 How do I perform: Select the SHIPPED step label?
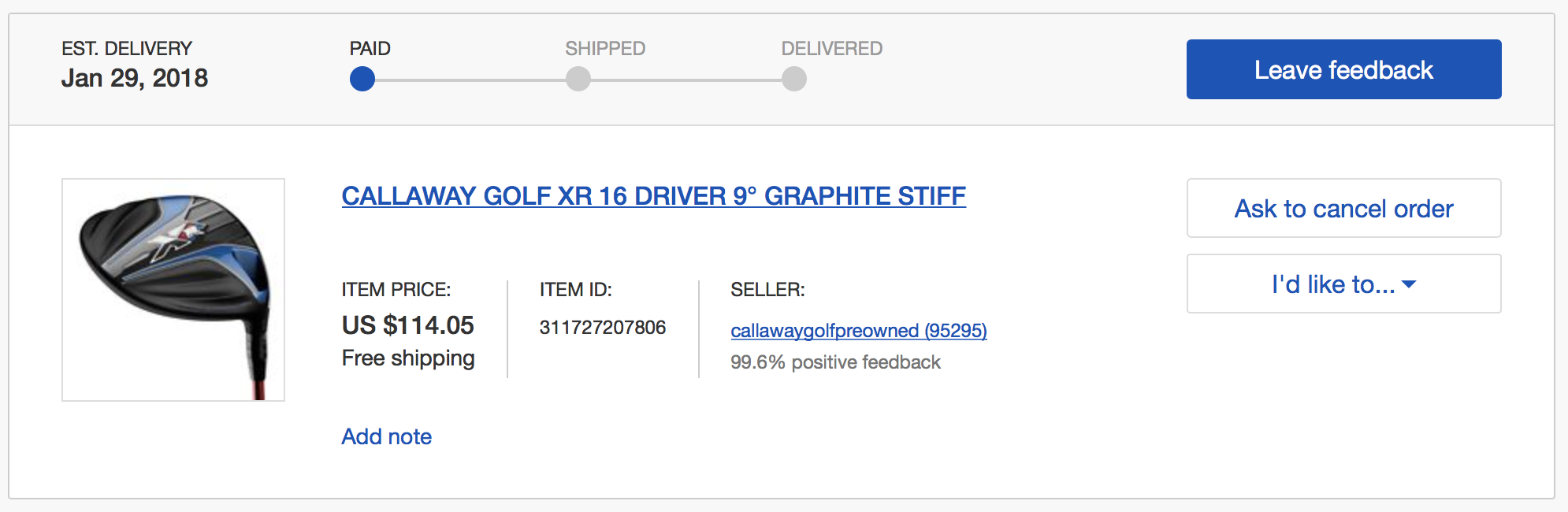pos(605,49)
